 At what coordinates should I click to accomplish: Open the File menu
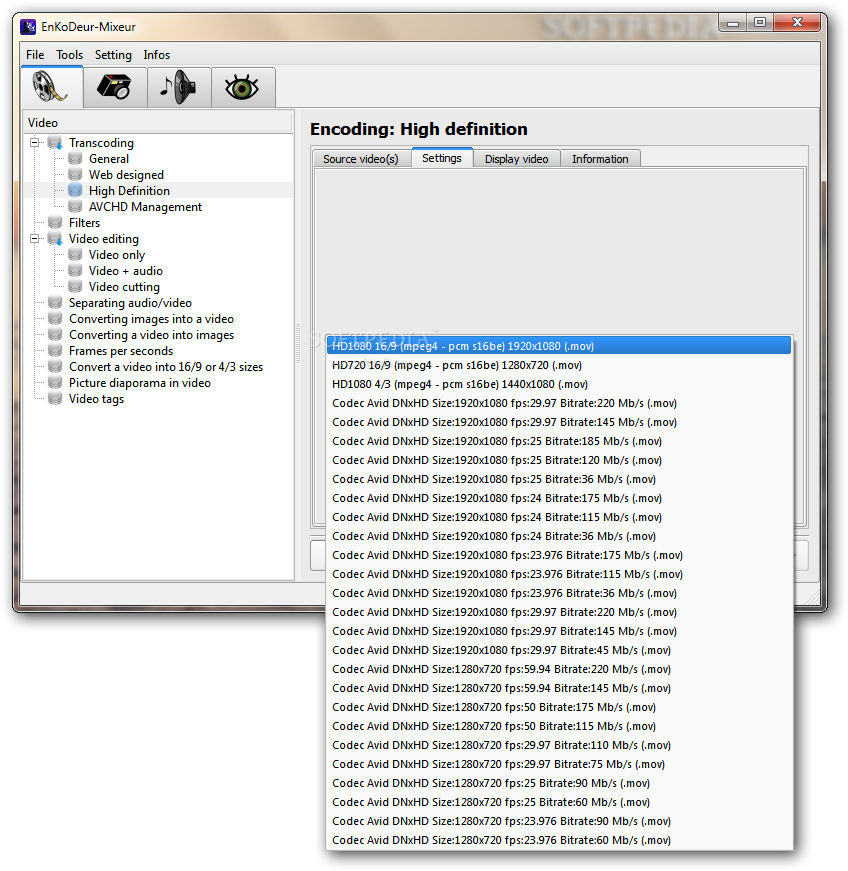[x=35, y=55]
